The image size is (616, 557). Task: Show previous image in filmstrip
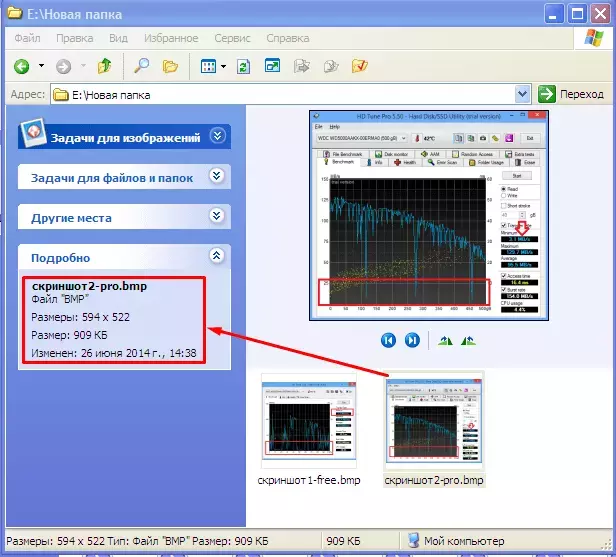pyautogui.click(x=388, y=340)
